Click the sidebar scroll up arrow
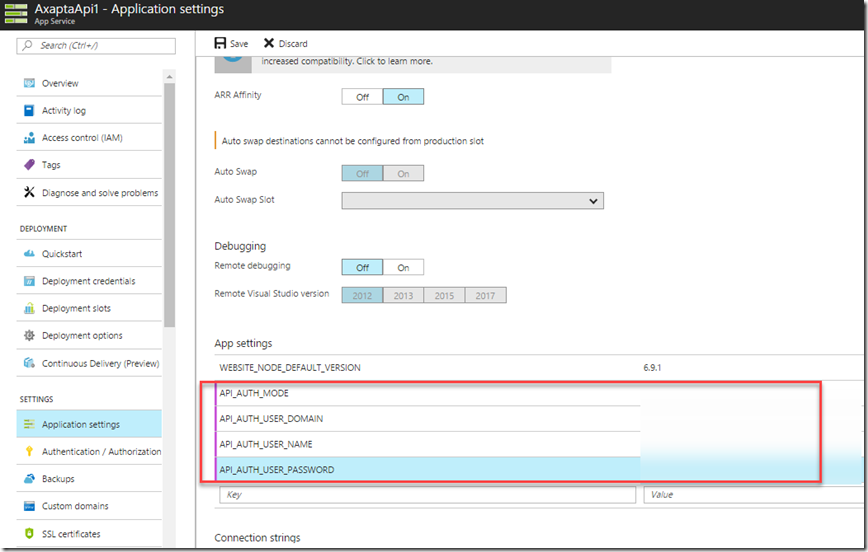Screen dimensions: 868x552 click(x=169, y=76)
